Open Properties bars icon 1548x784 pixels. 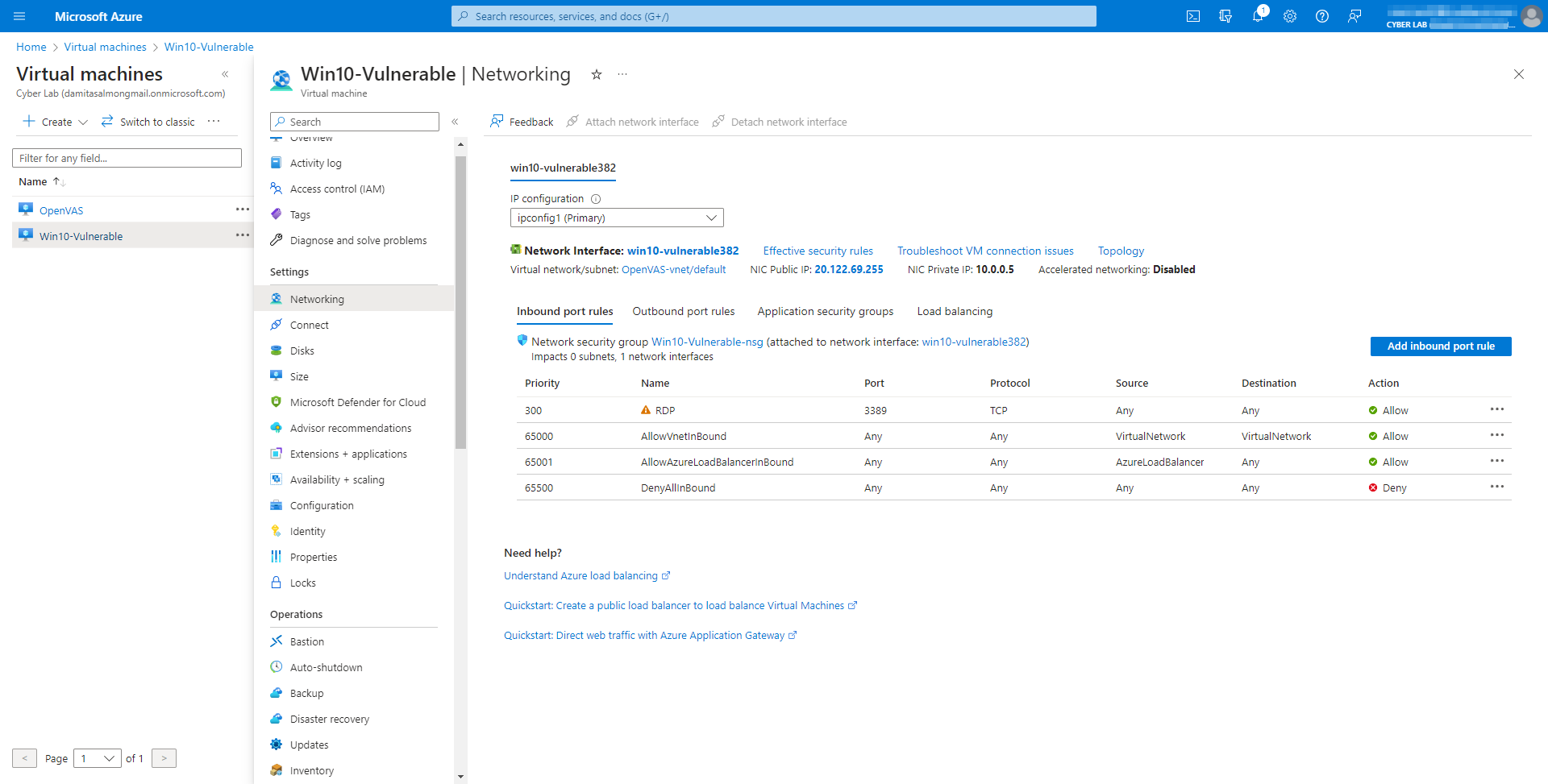tap(276, 556)
